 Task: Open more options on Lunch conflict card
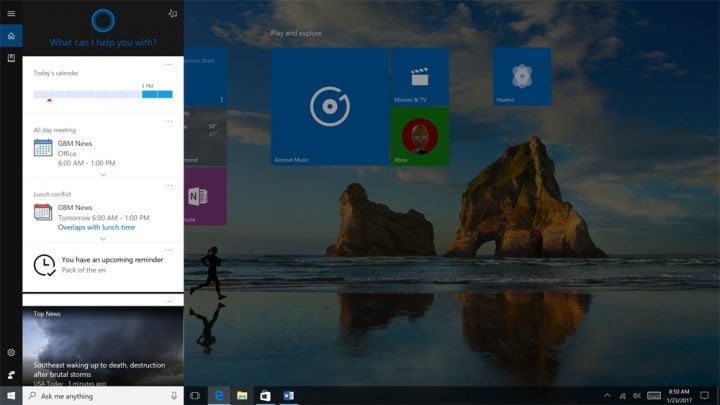tap(169, 186)
